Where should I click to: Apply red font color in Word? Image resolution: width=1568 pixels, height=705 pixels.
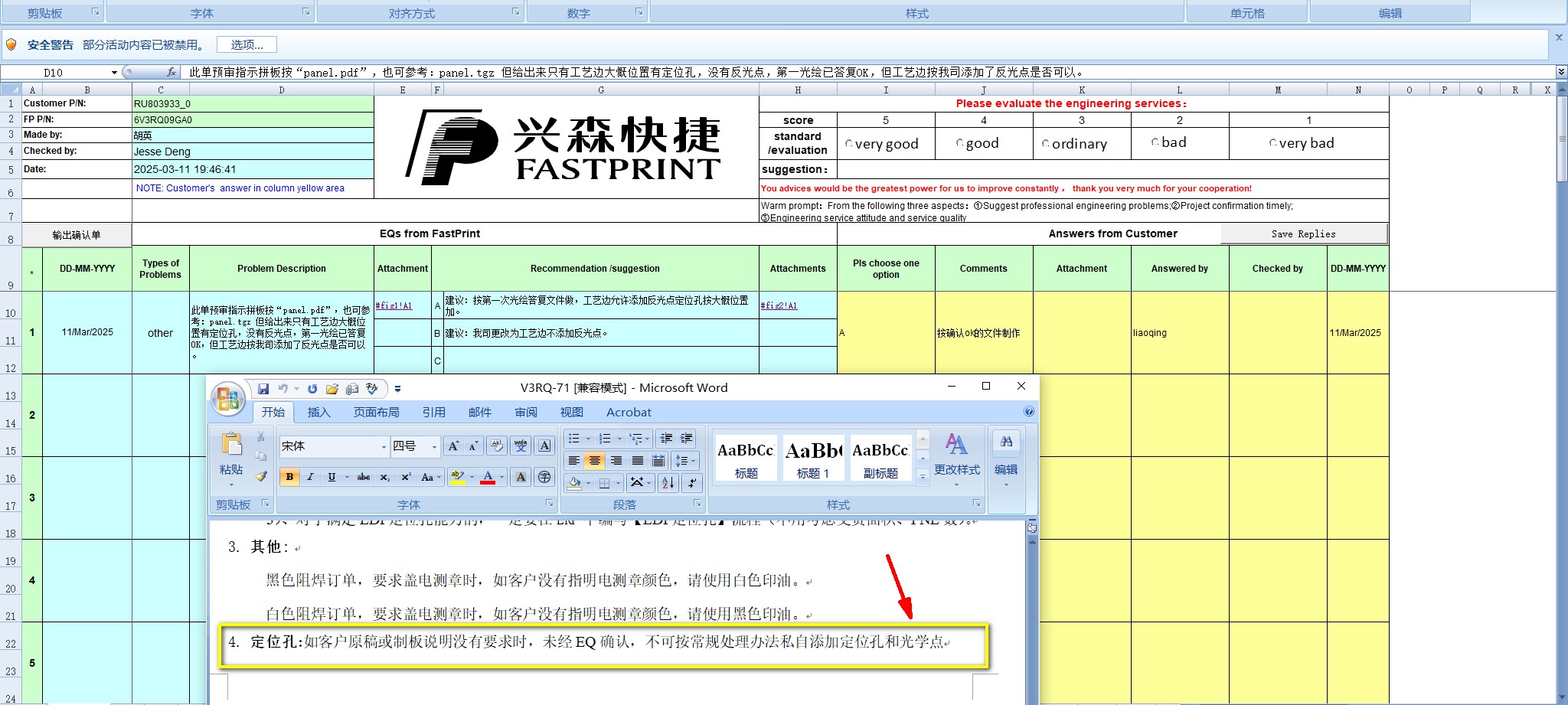[x=488, y=477]
